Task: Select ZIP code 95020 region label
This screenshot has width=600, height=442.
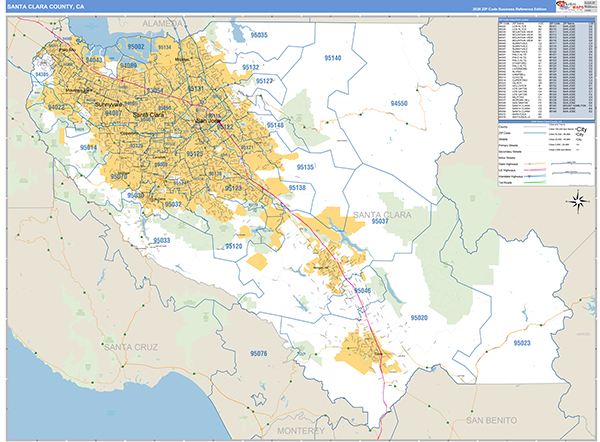Action: (x=419, y=317)
